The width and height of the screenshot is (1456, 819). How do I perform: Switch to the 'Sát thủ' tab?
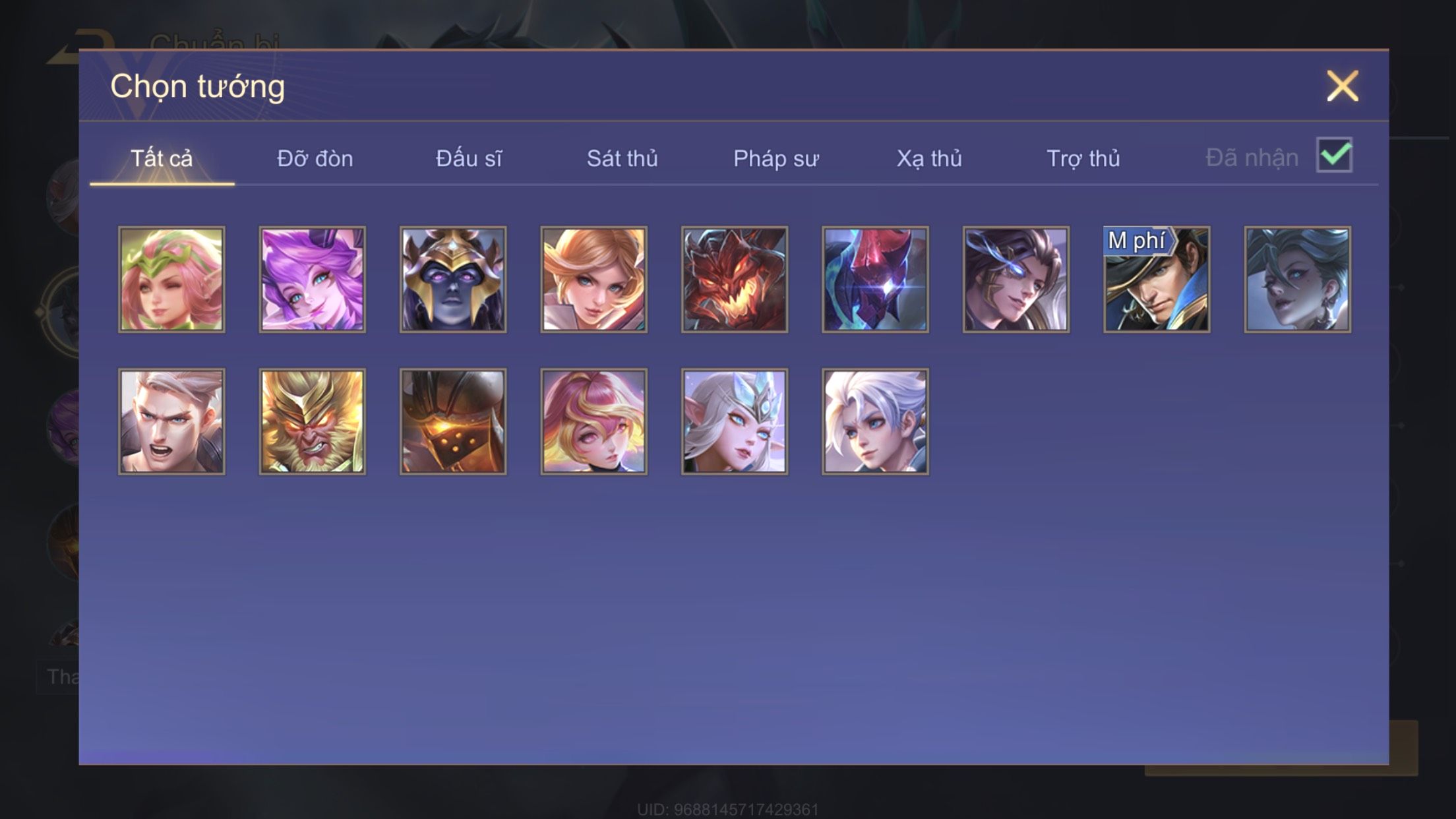point(622,158)
